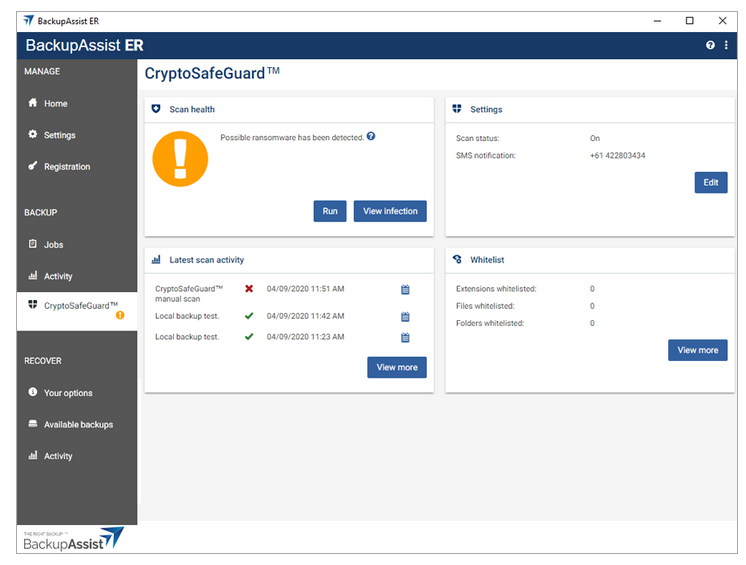The height and width of the screenshot is (565, 746).
Task: Open Available backups in sidebar
Action: pos(78,425)
